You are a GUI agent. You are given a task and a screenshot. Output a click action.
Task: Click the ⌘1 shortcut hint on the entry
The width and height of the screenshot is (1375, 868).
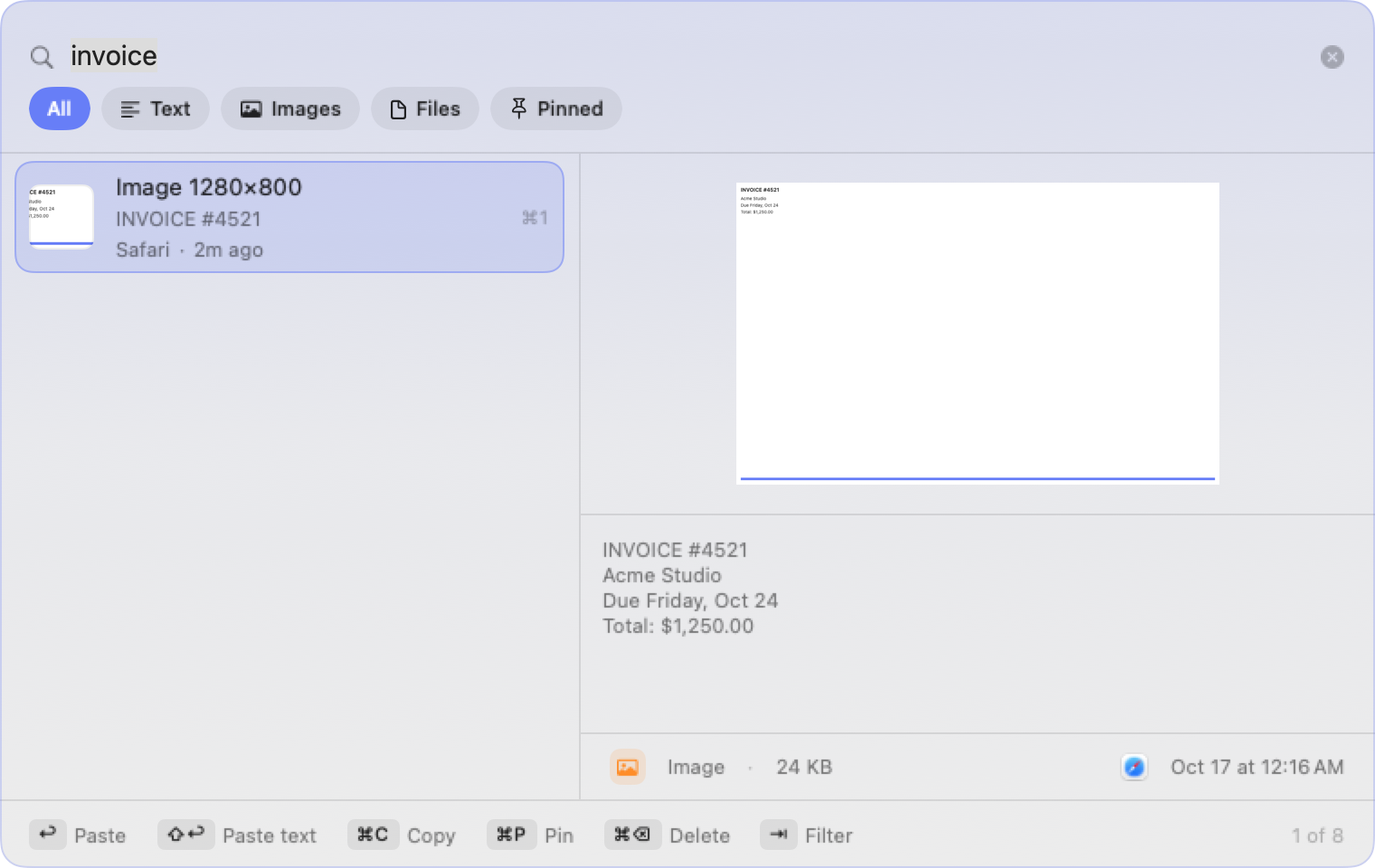click(535, 218)
